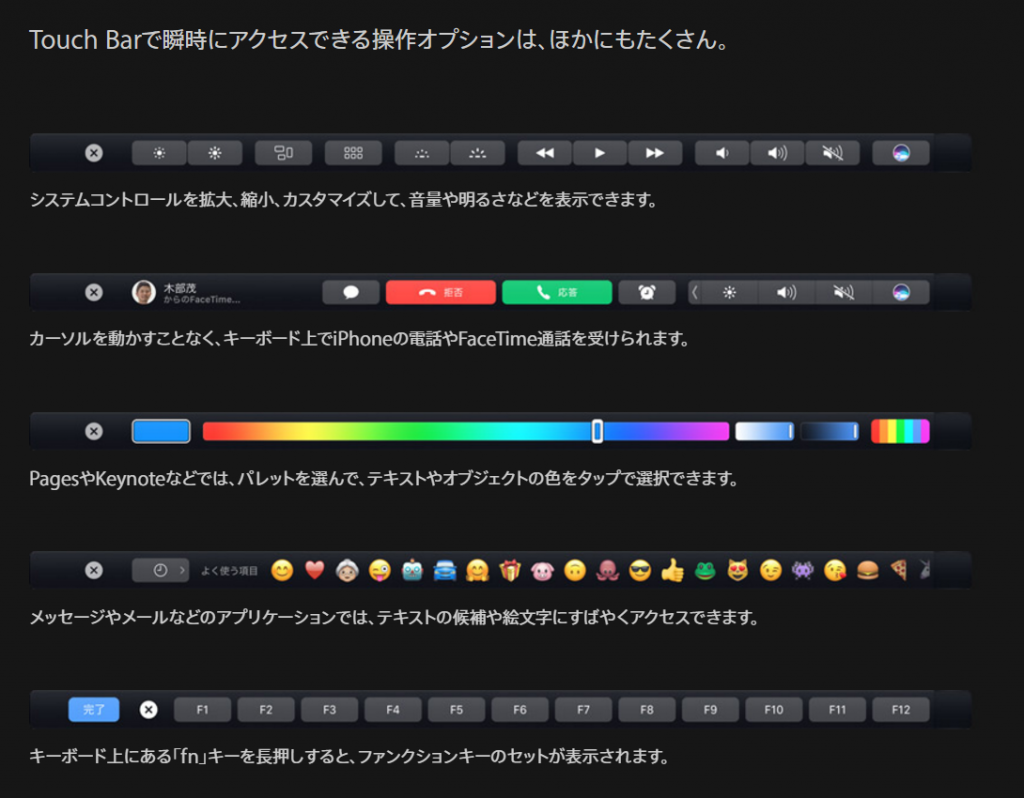Tap the F1 function key

pyautogui.click(x=202, y=709)
